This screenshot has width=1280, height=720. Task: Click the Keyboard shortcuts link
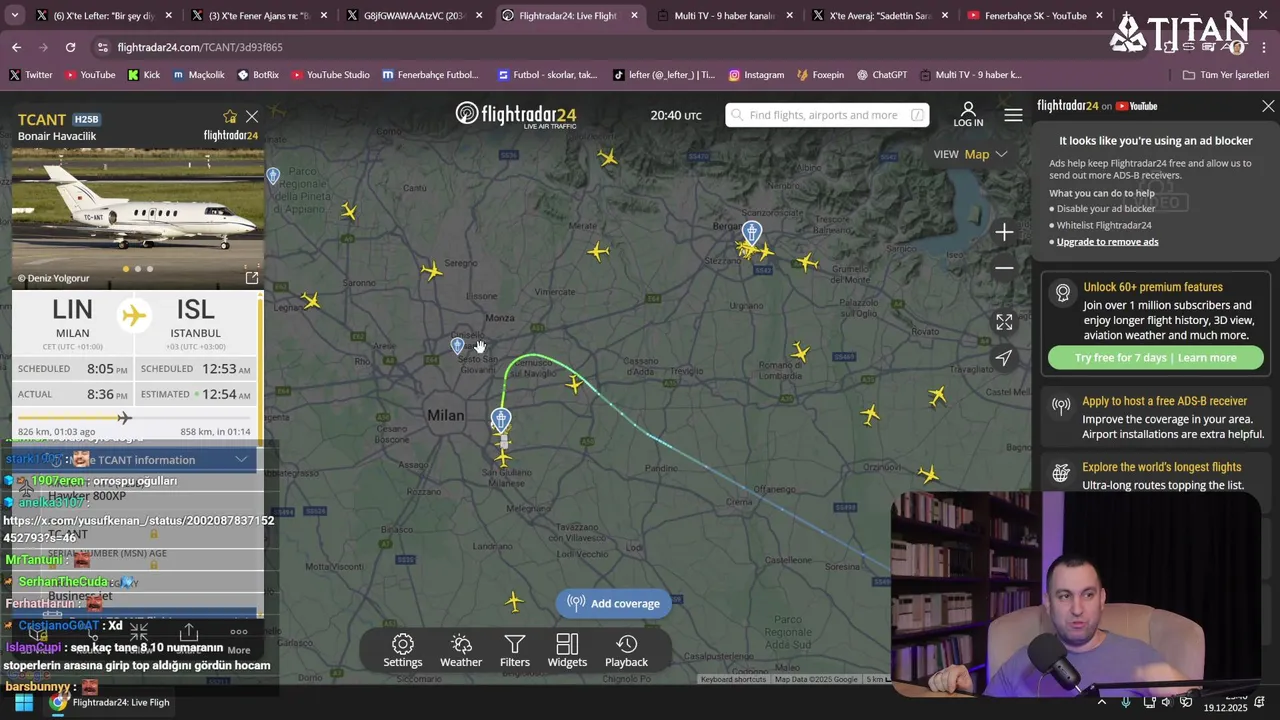pos(733,680)
